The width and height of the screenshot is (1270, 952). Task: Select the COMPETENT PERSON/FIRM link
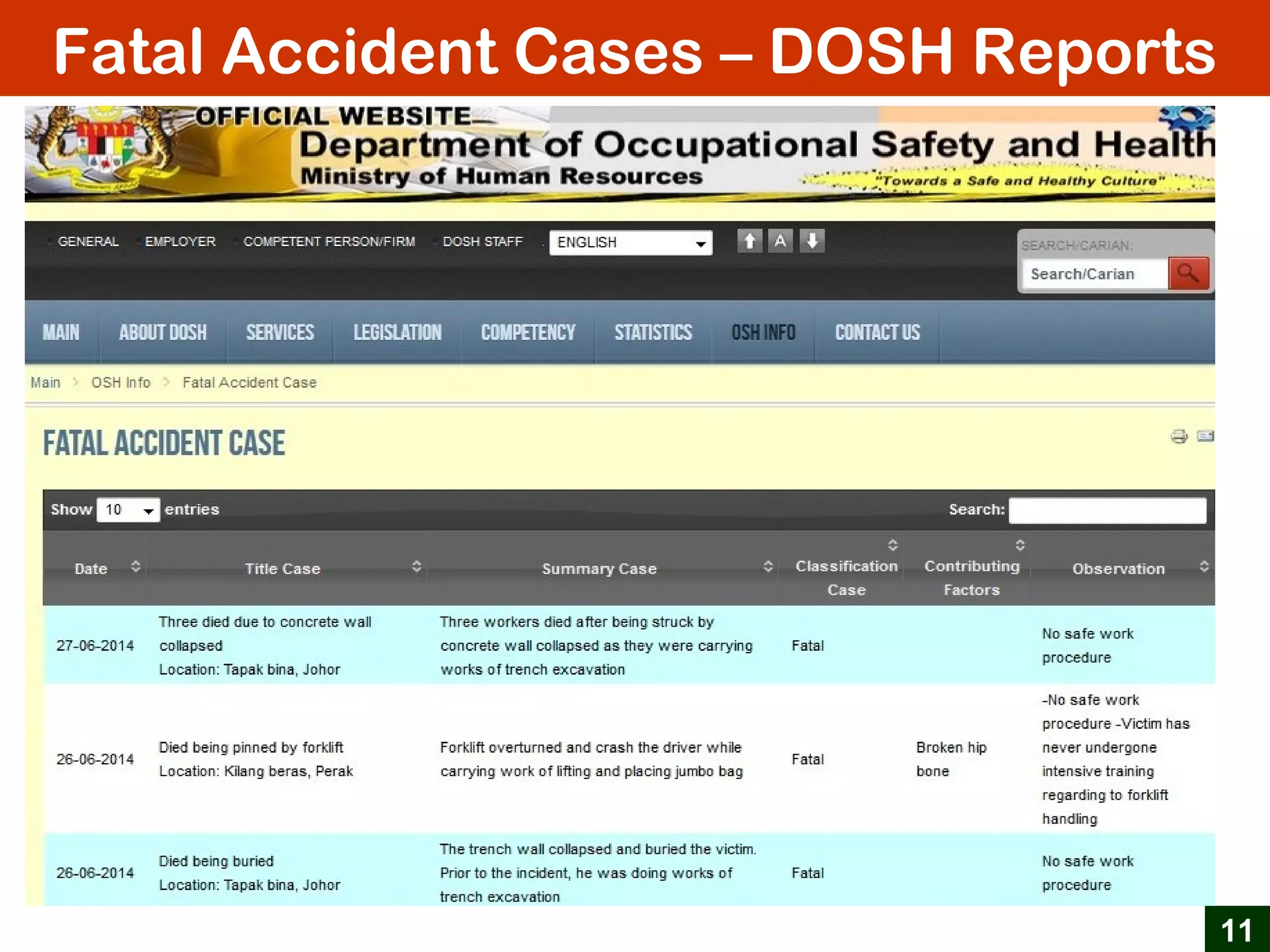[x=329, y=242]
